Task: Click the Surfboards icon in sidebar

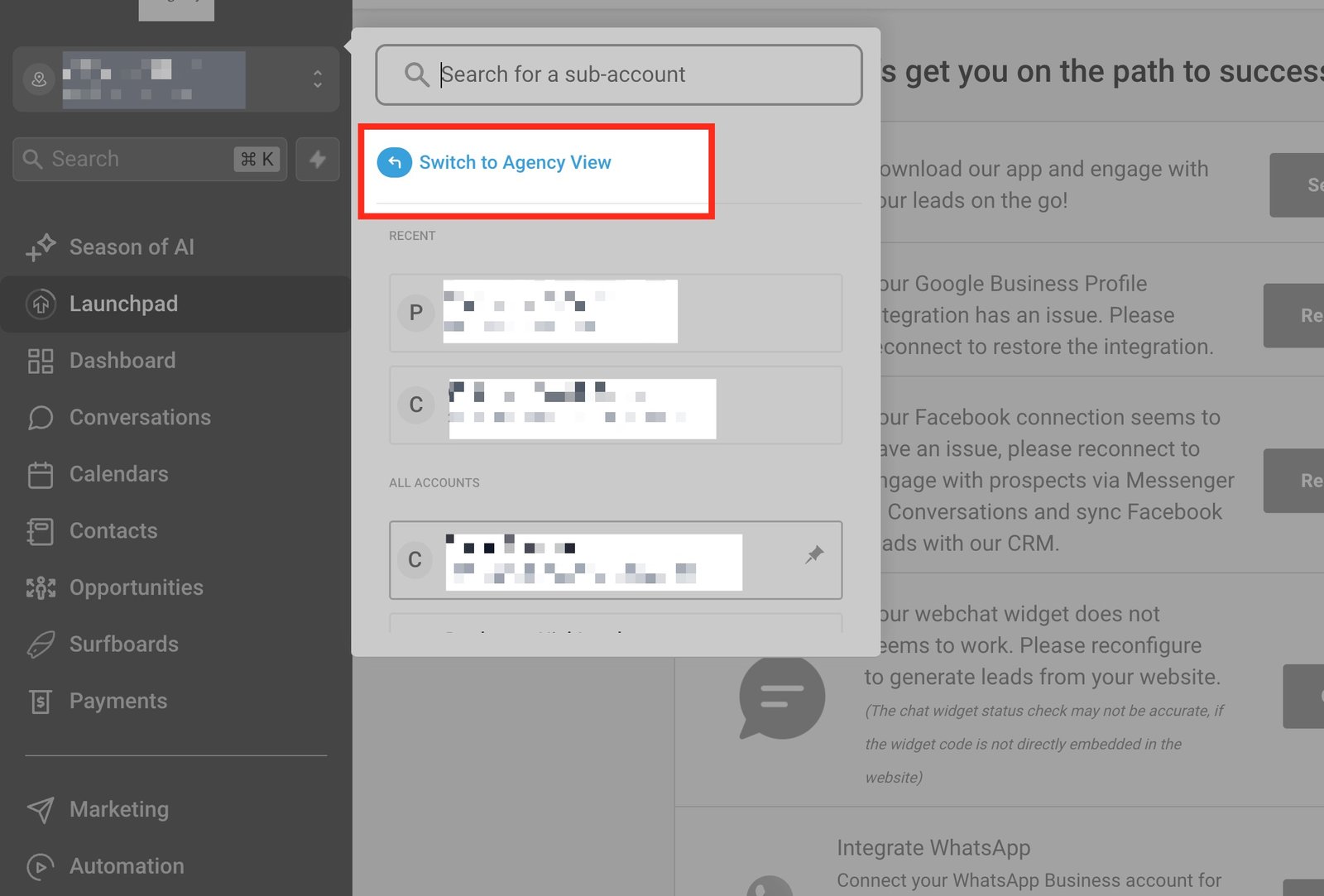Action: [x=41, y=644]
